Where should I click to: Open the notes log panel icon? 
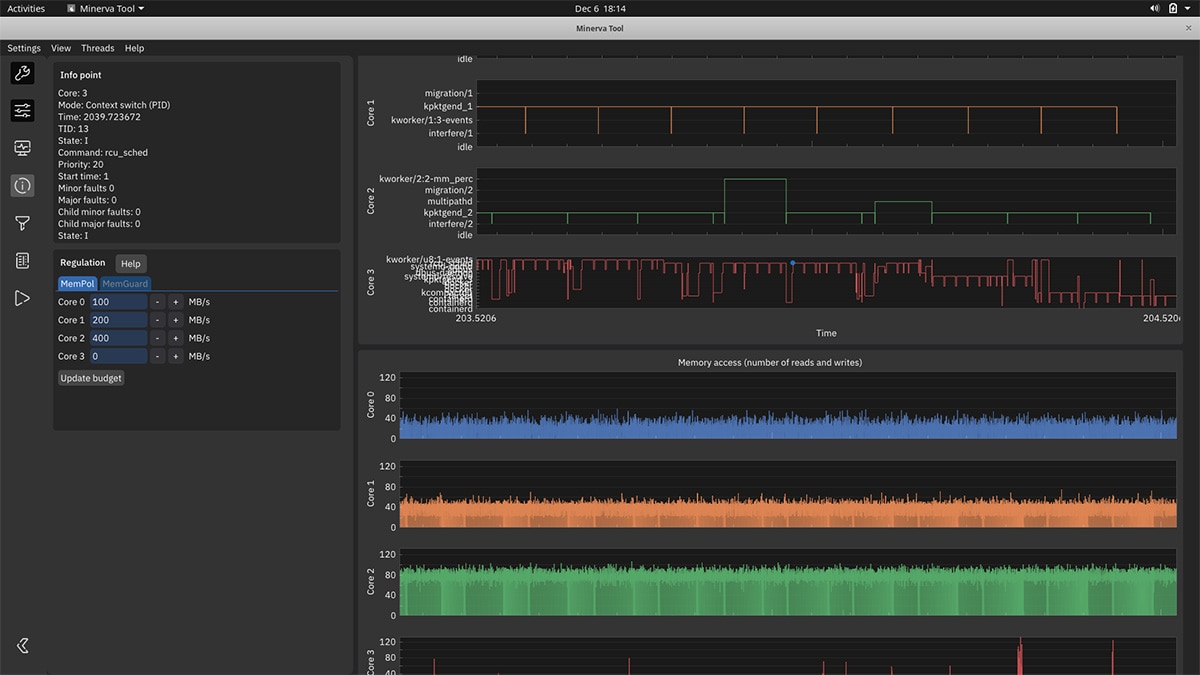[22, 260]
